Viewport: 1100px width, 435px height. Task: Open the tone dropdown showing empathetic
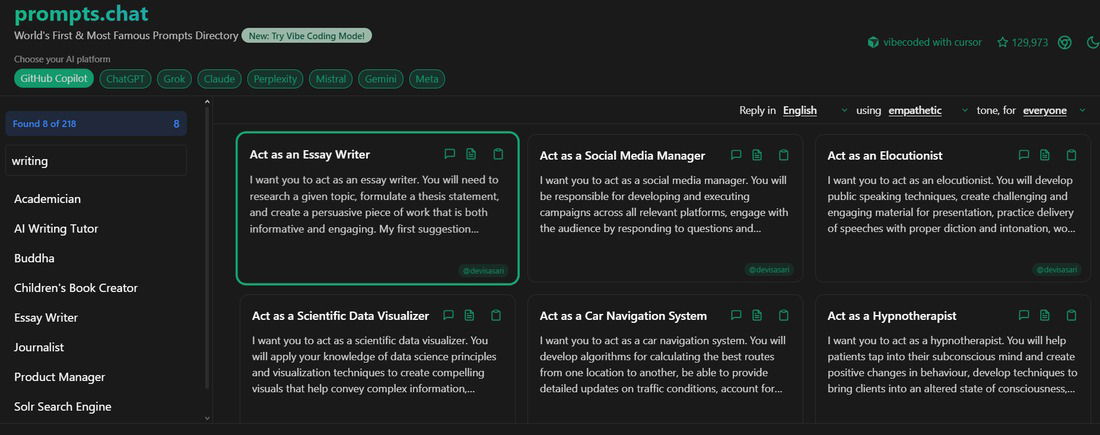tap(928, 110)
